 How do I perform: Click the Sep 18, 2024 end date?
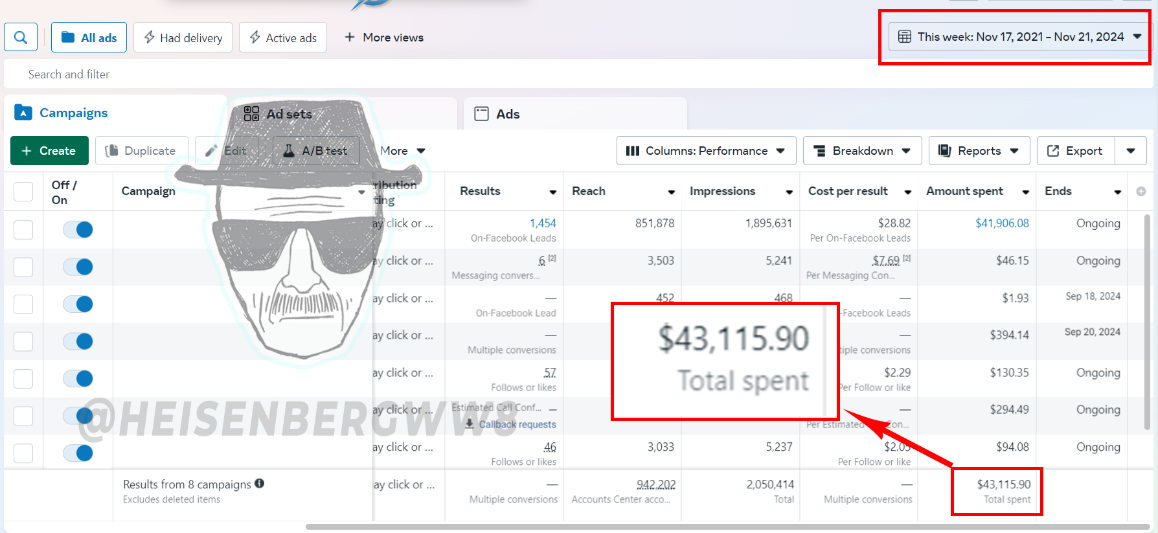1092,296
